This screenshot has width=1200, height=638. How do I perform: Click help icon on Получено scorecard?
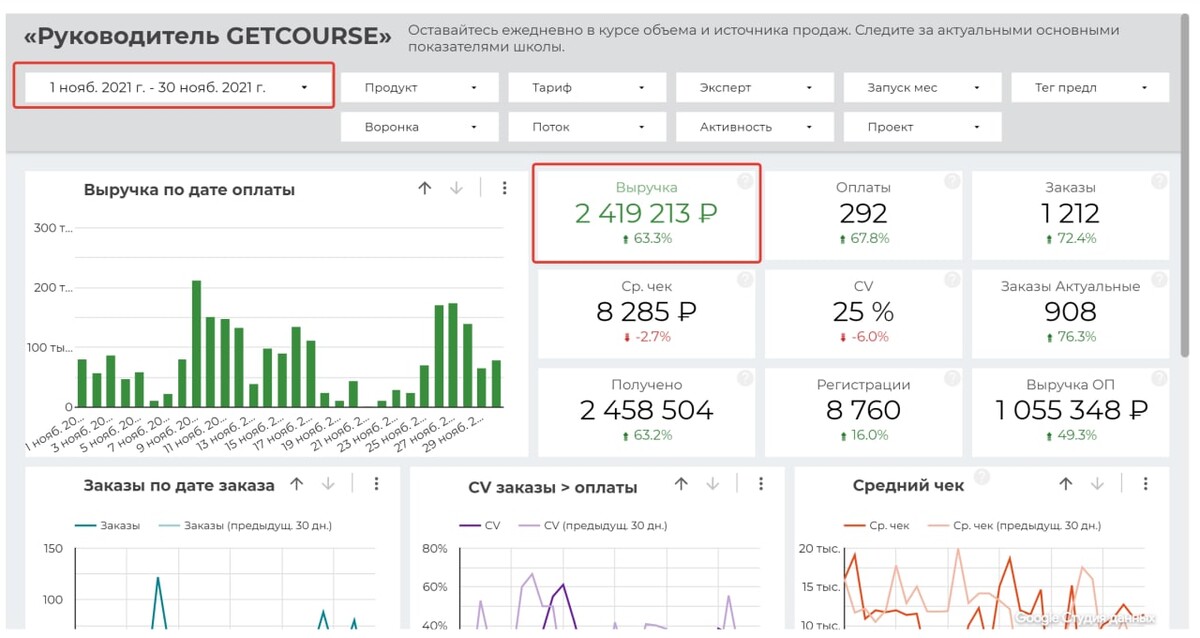pos(745,378)
